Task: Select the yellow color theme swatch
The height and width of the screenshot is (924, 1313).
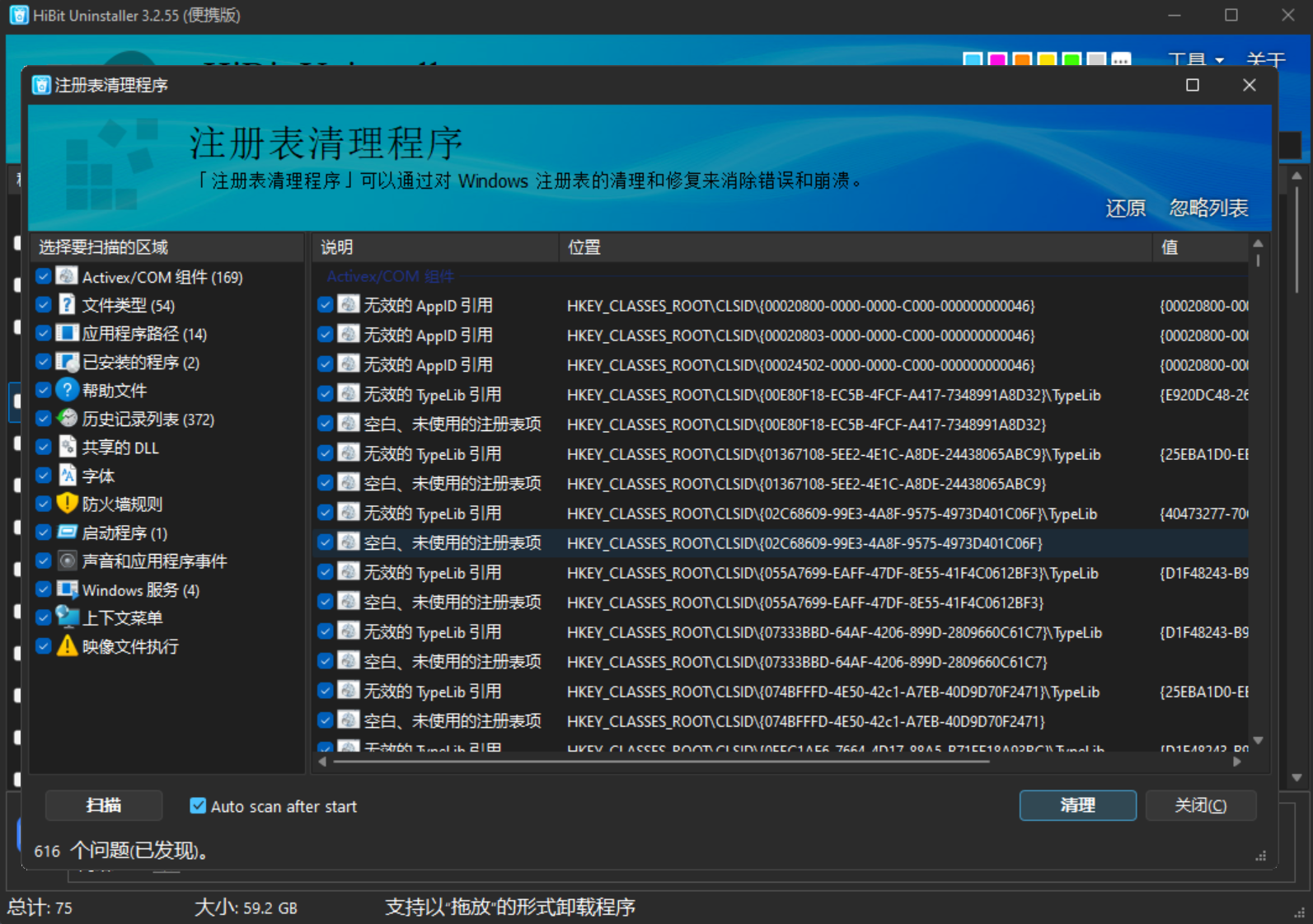Action: (1047, 60)
